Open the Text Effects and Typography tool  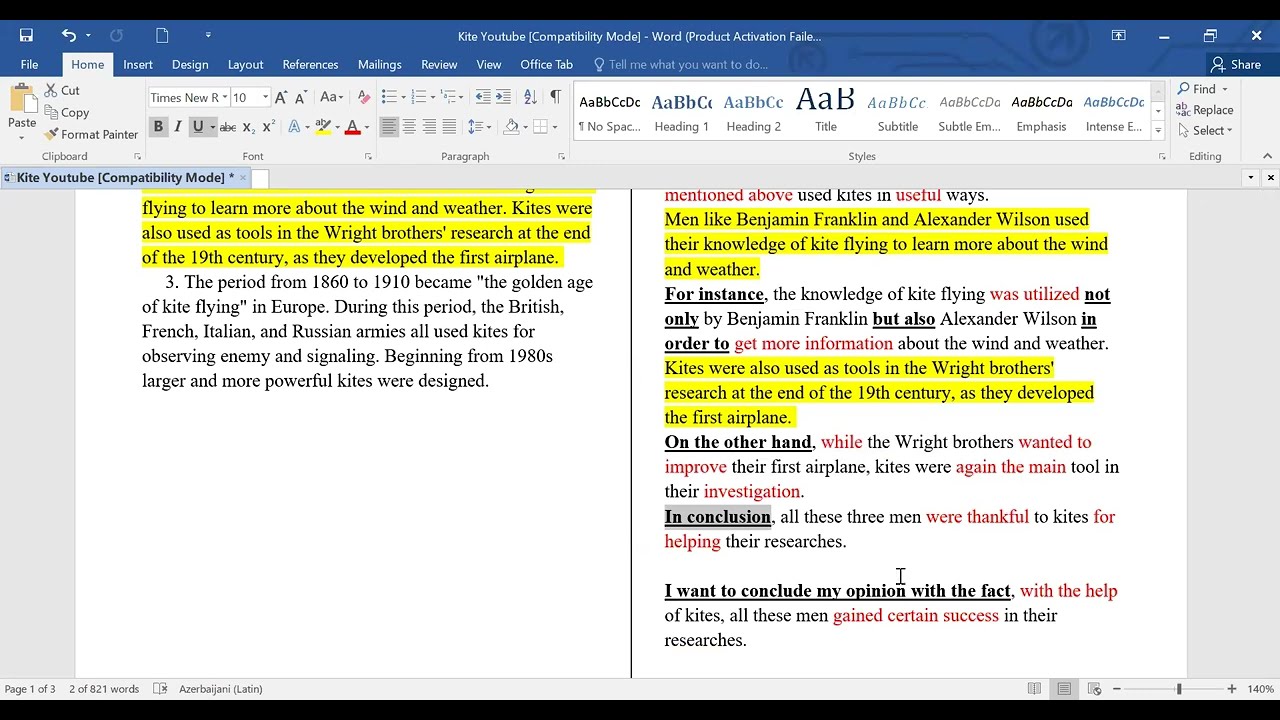coord(294,127)
